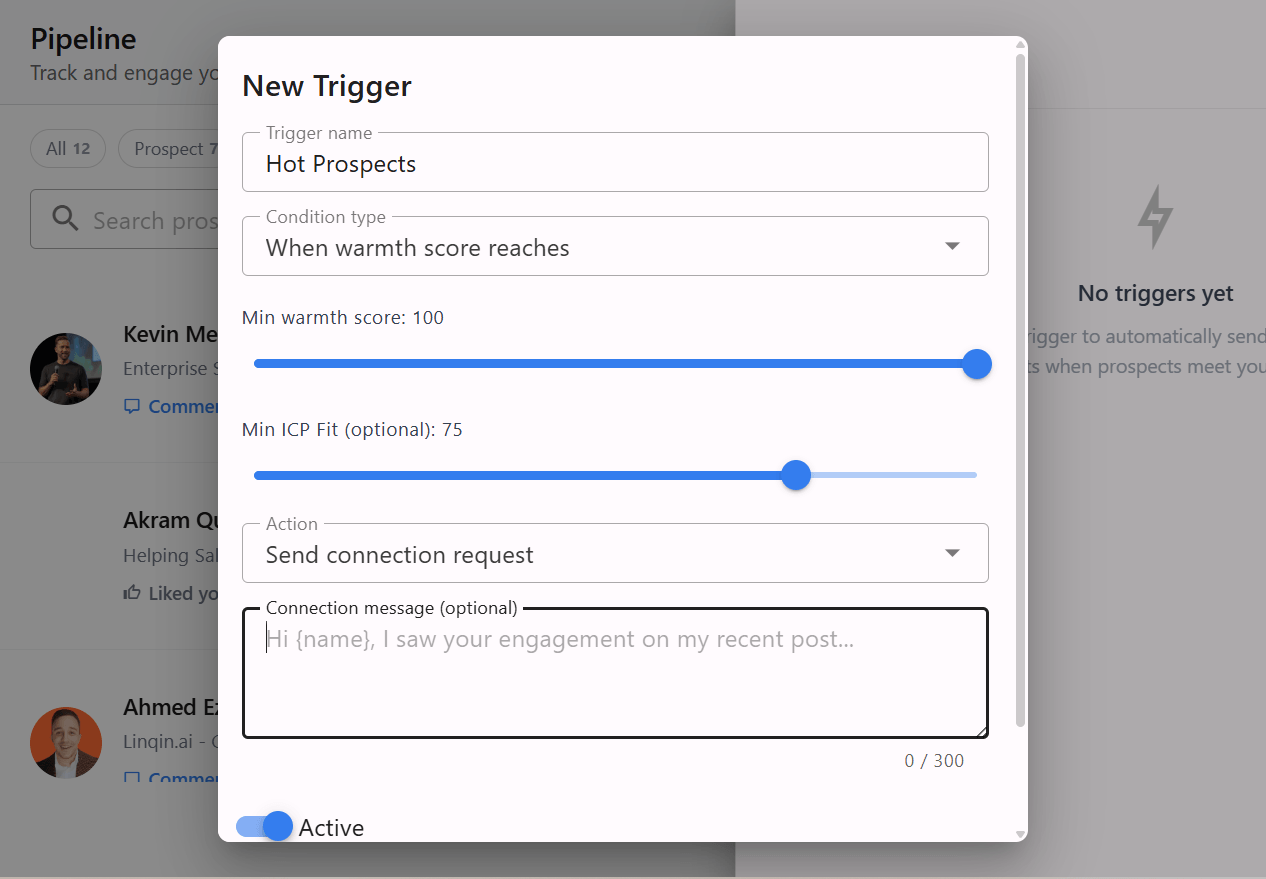
Task: Click the New Trigger dialog title
Action: pyautogui.click(x=327, y=85)
